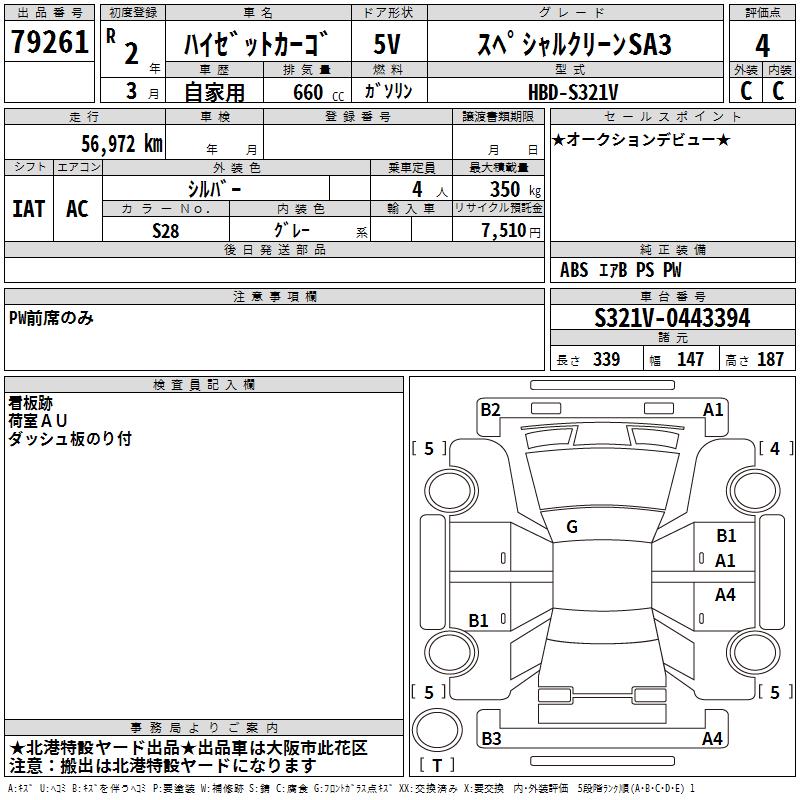800x800 pixels.
Task: Click the max load 350 kg
Action: [515, 189]
